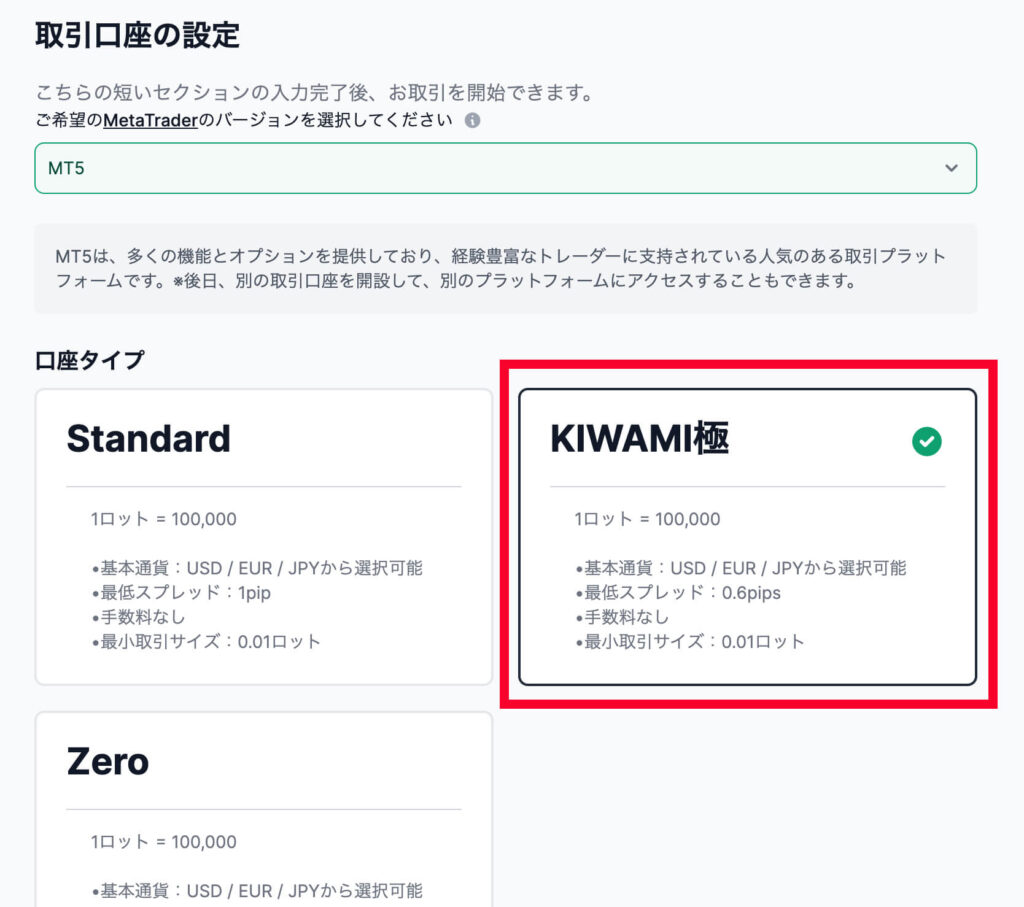Click the Zero heading text
Image resolution: width=1024 pixels, height=907 pixels.
tap(108, 761)
